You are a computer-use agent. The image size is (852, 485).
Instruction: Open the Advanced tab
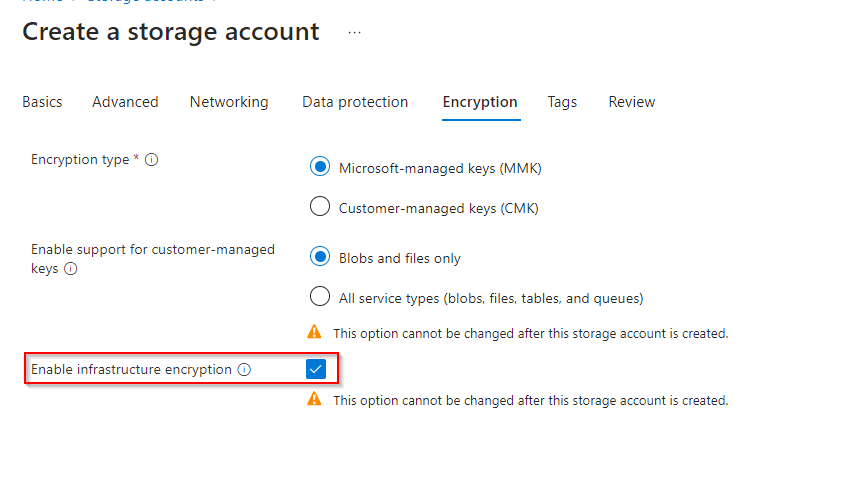(x=125, y=102)
